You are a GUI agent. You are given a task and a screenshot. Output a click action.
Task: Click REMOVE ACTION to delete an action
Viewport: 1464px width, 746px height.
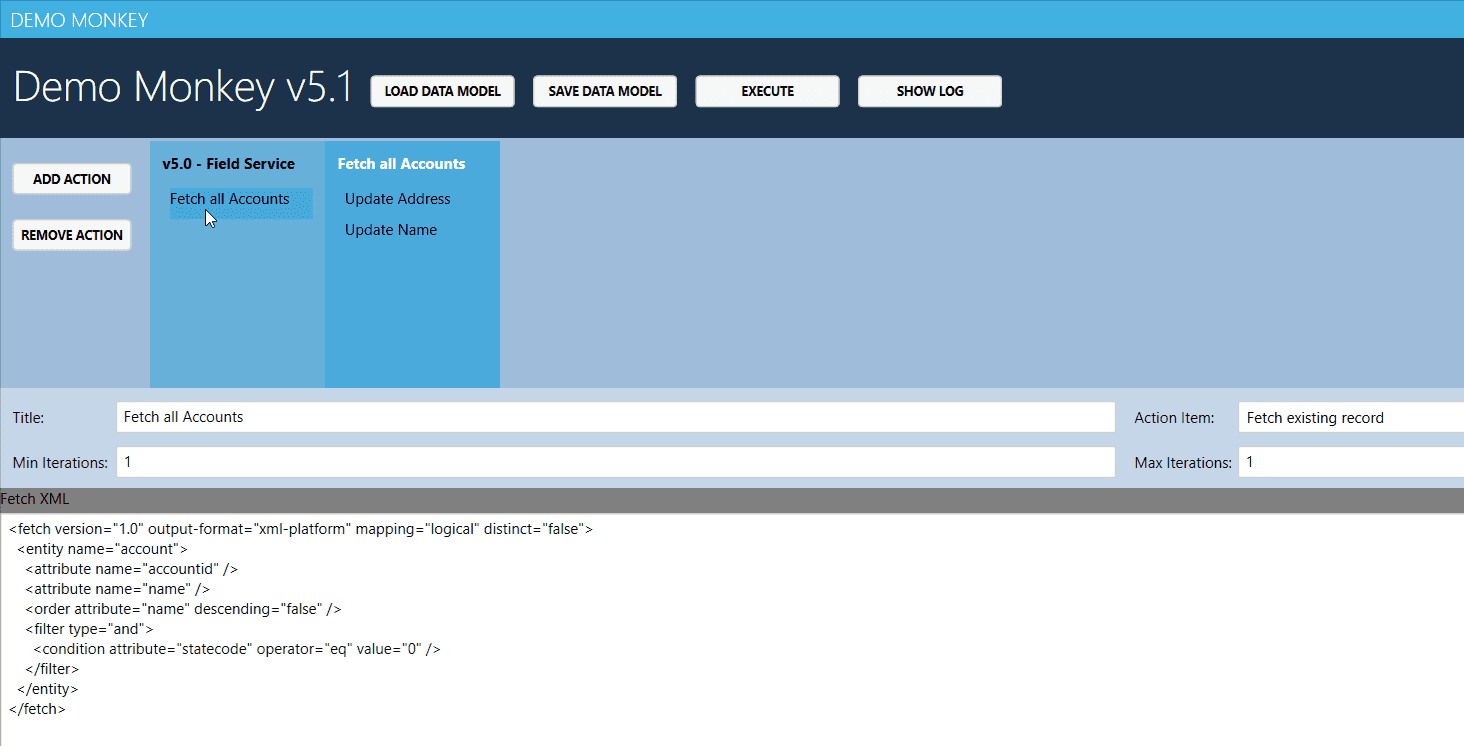pyautogui.click(x=71, y=234)
